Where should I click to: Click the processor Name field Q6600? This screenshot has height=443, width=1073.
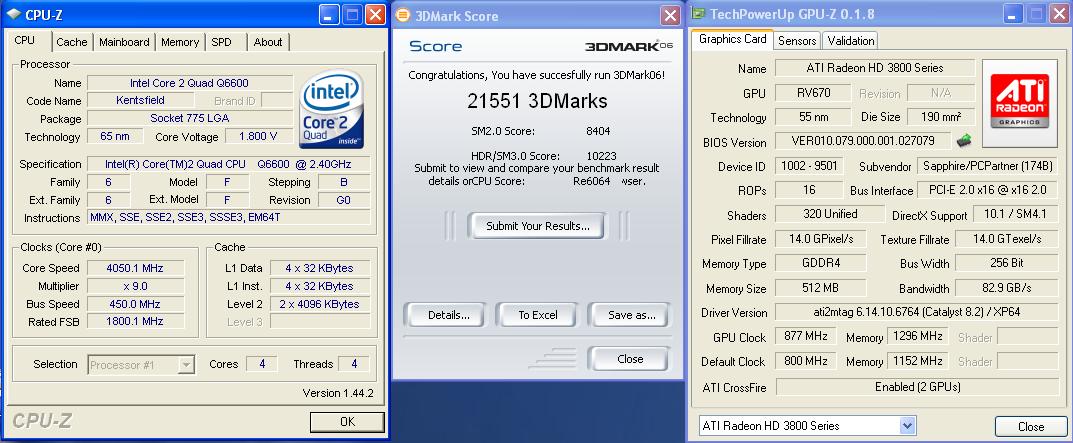pyautogui.click(x=190, y=83)
